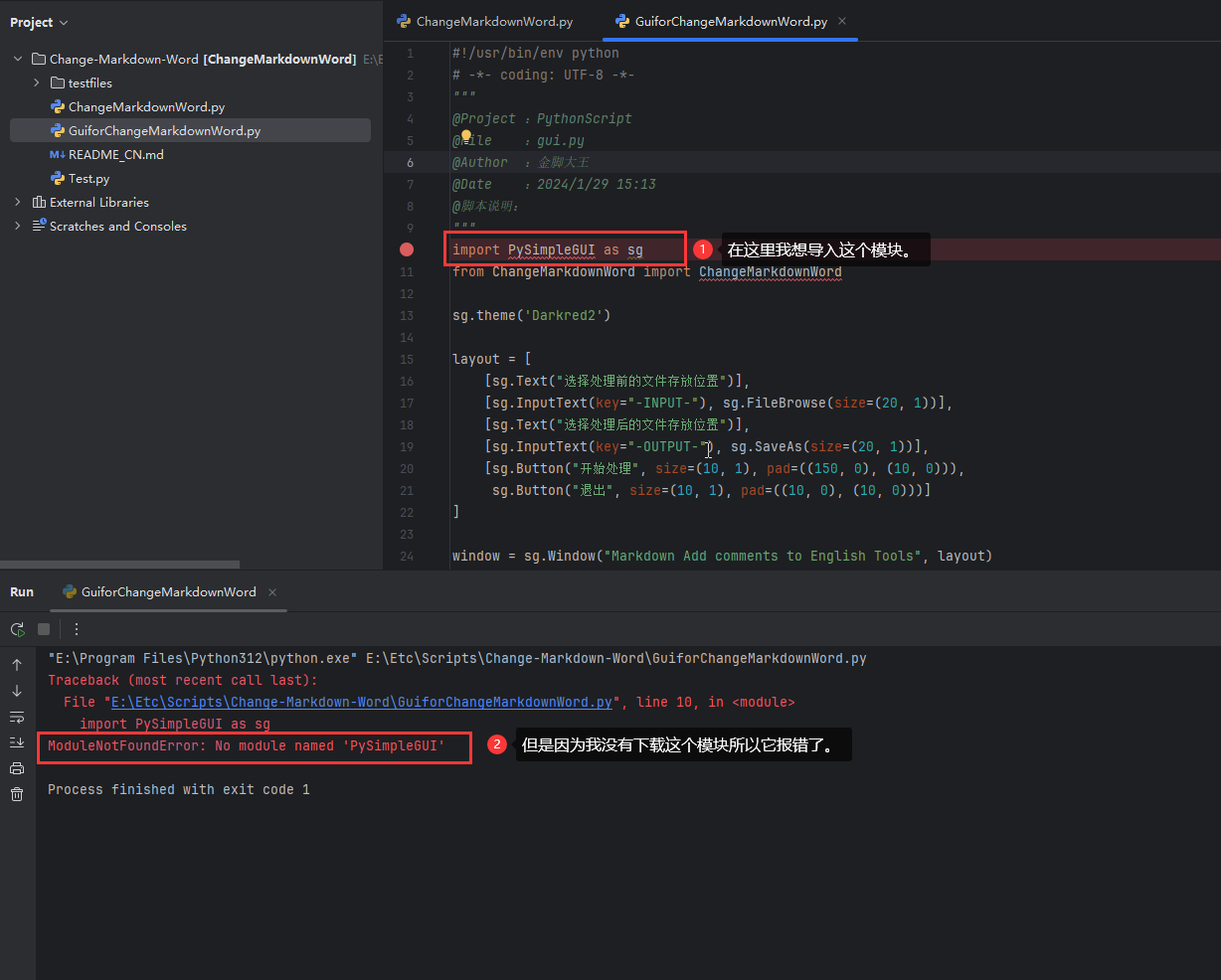Click the ModuleNotFoundError message line

coord(247,745)
